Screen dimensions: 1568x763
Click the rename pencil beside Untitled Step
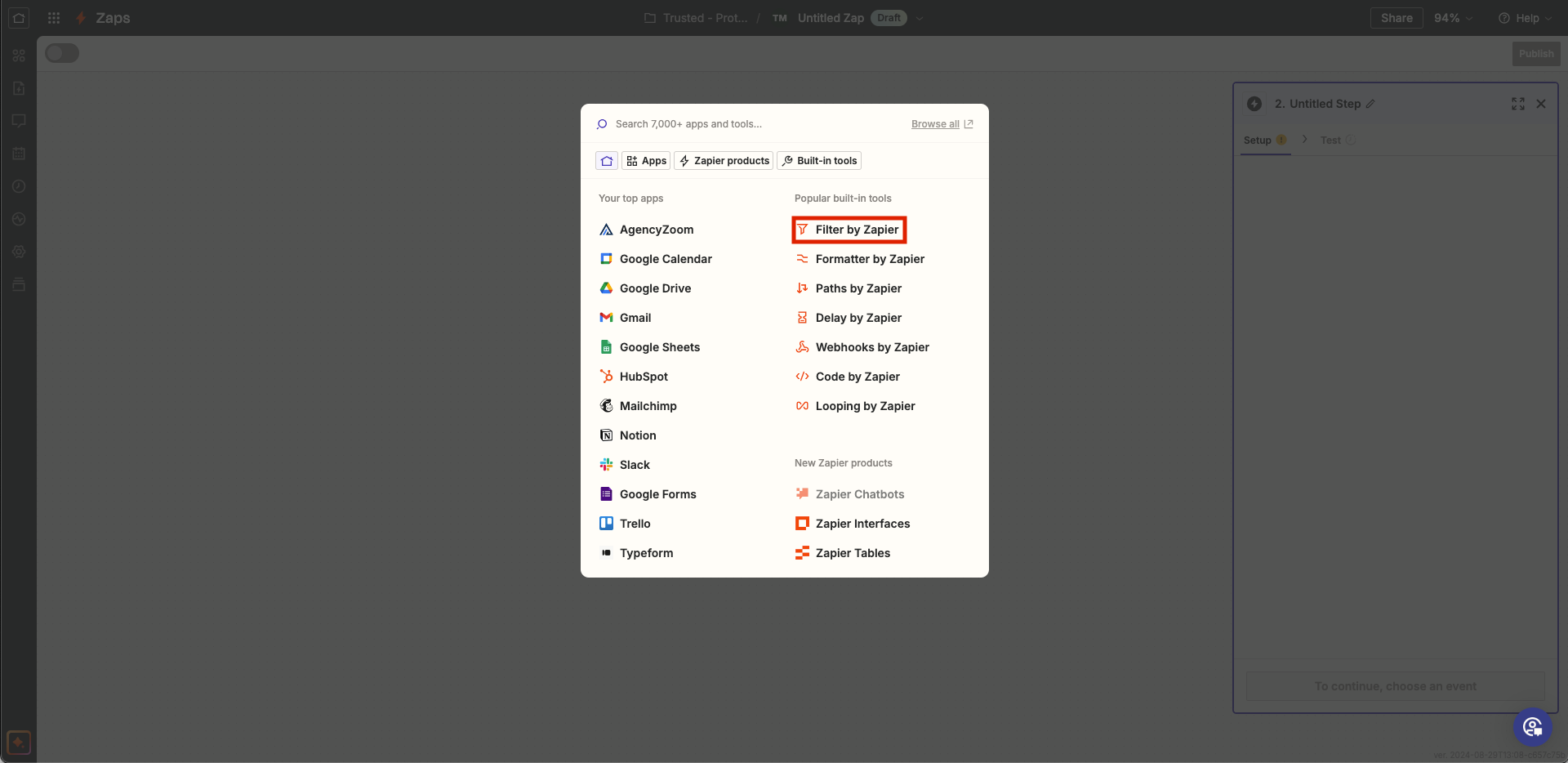pyautogui.click(x=1370, y=104)
